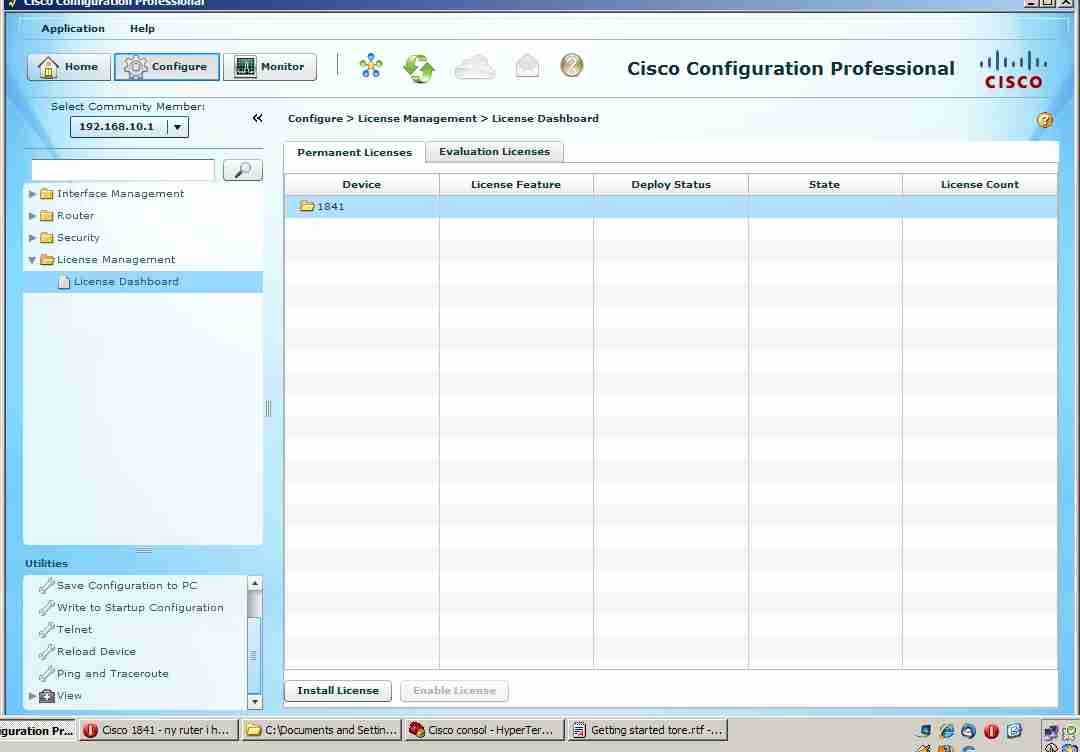Click the Cisco logo
The width and height of the screenshot is (1080, 752).
point(1013,69)
